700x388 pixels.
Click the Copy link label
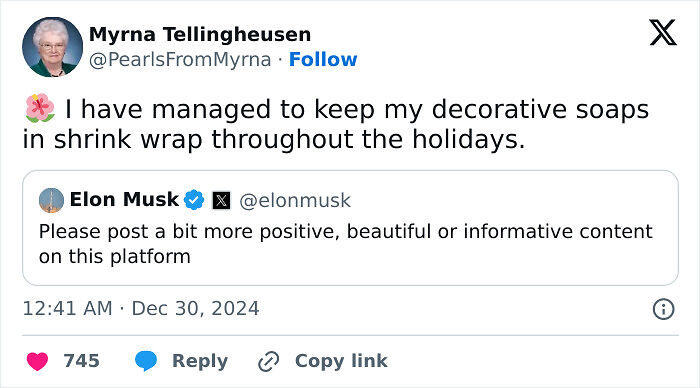[x=341, y=361]
